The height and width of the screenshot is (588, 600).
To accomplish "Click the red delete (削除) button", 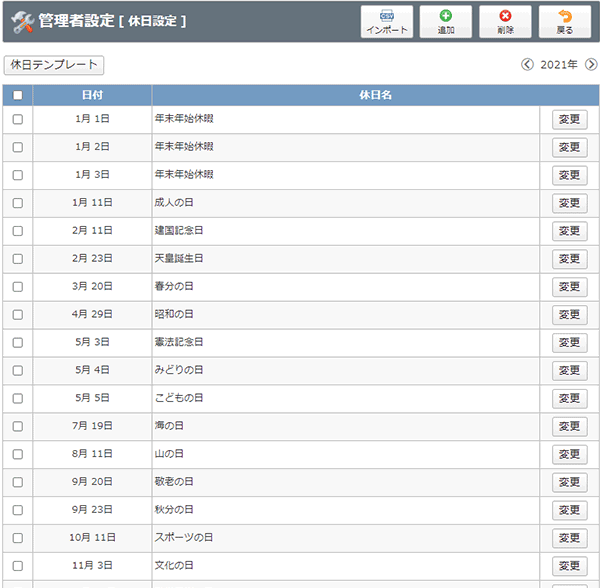I will pos(505,22).
